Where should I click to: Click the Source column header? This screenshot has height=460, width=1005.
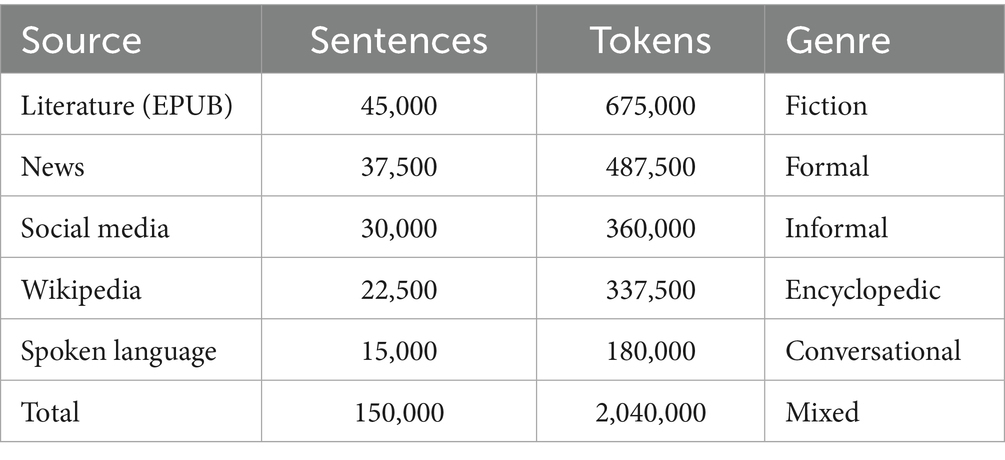[82, 40]
